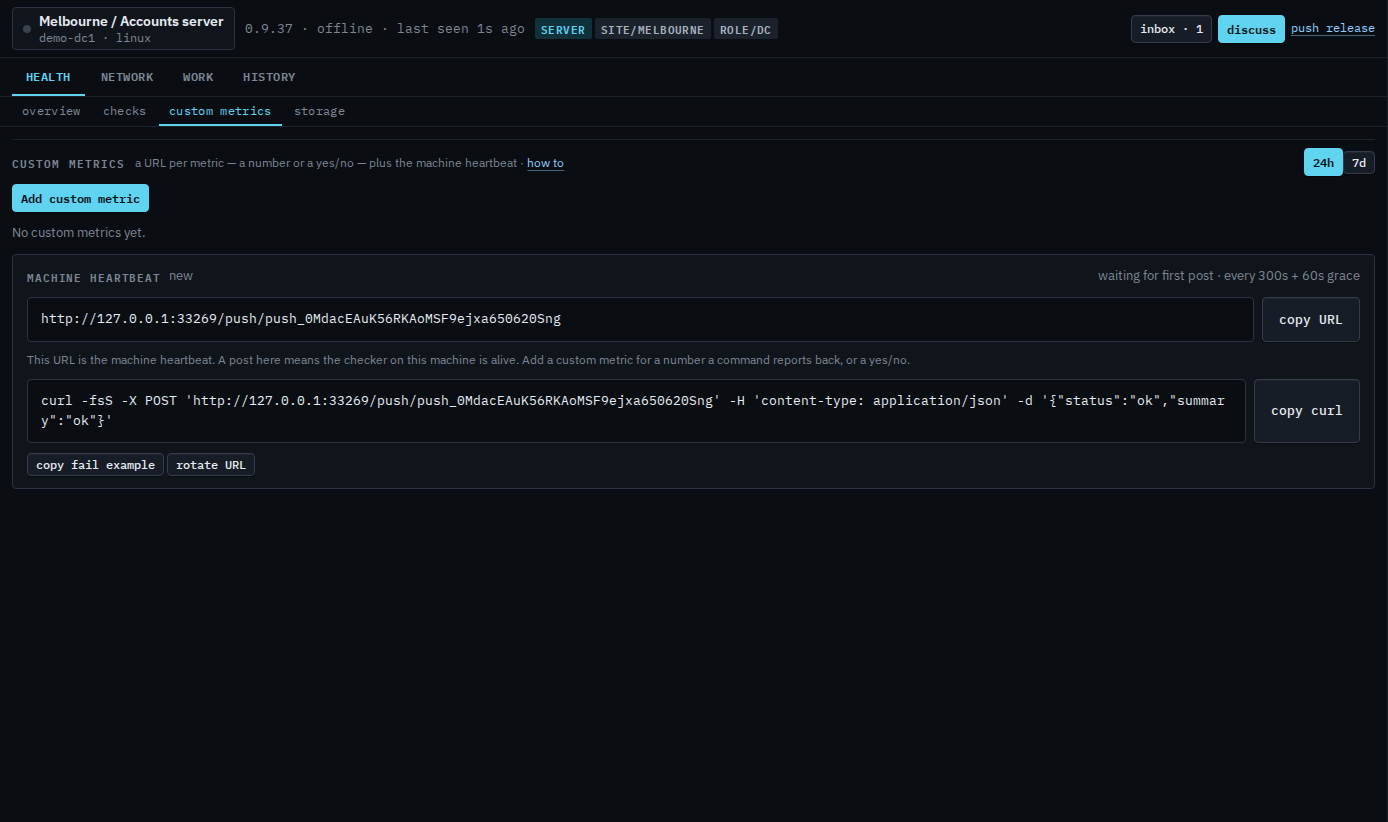Click the 'demo-dc1 · linux' subtitle
Screen dimensions: 1388x822
pos(95,38)
